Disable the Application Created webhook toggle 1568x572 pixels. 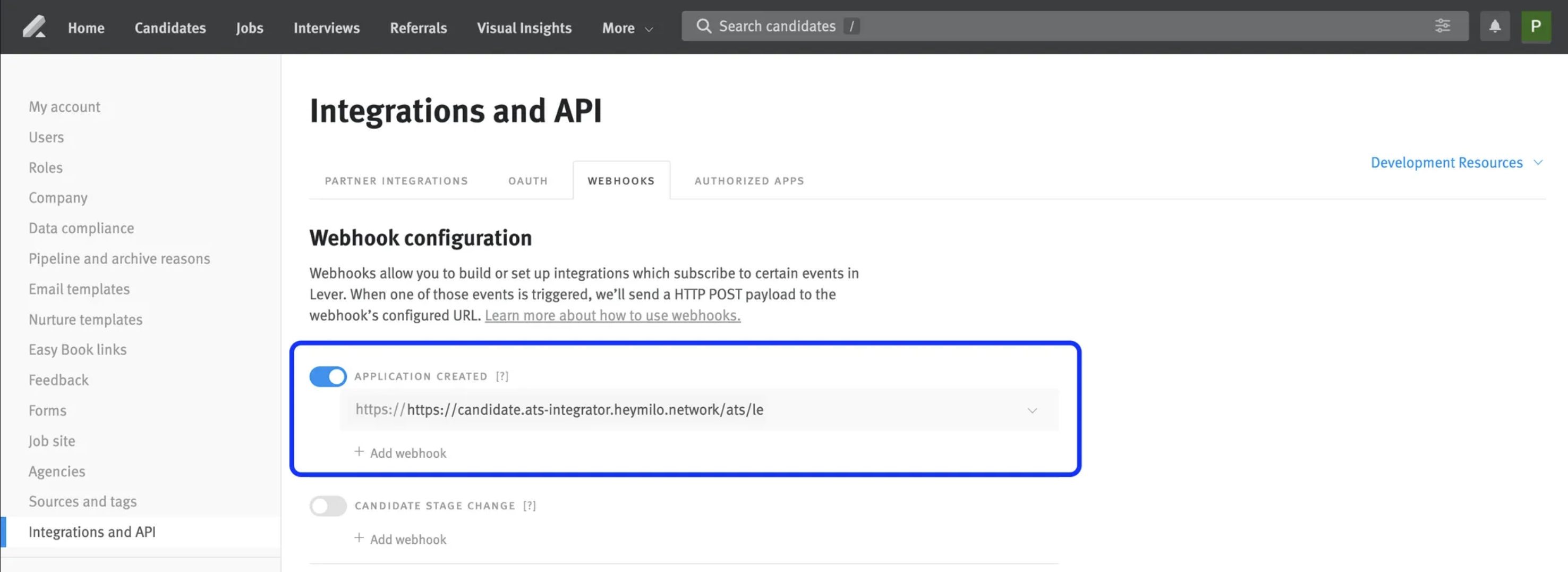(328, 376)
